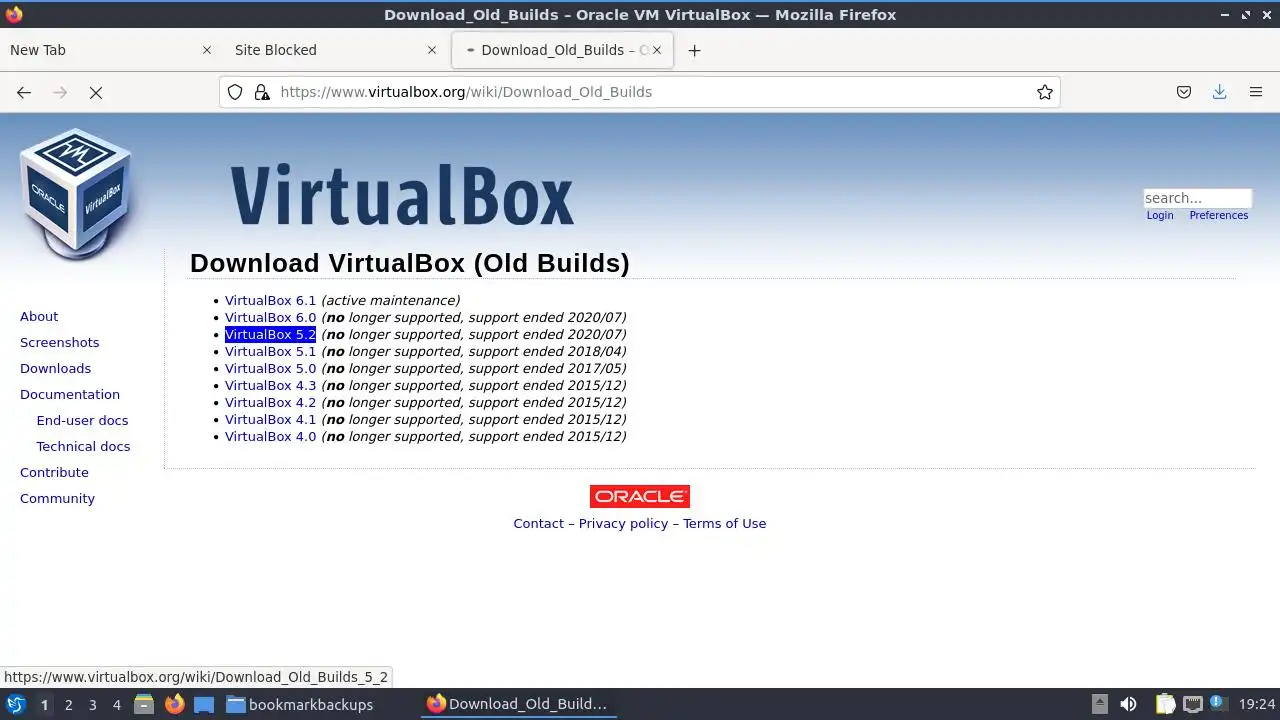
Task: Open the VirtualBox 4.2 link
Action: pos(270,402)
